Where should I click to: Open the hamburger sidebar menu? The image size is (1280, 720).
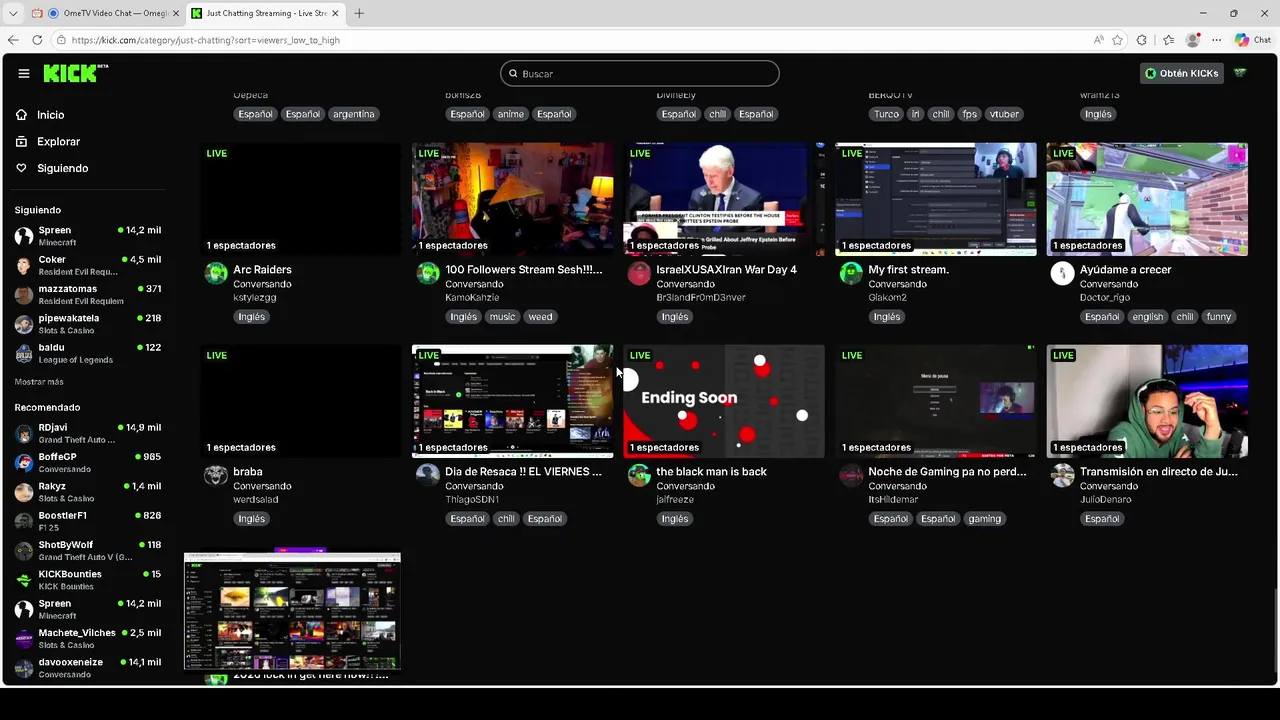pyautogui.click(x=24, y=73)
